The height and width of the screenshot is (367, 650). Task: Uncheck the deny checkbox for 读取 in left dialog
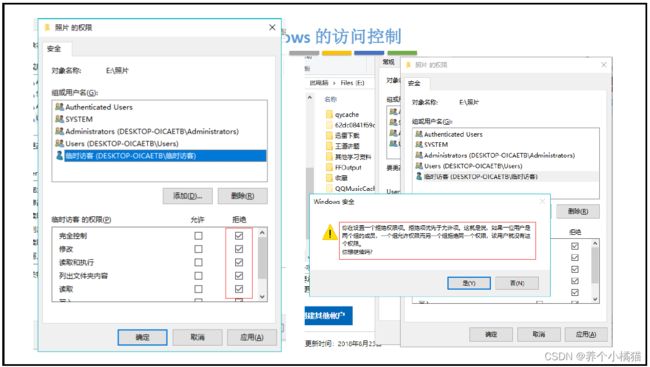239,289
